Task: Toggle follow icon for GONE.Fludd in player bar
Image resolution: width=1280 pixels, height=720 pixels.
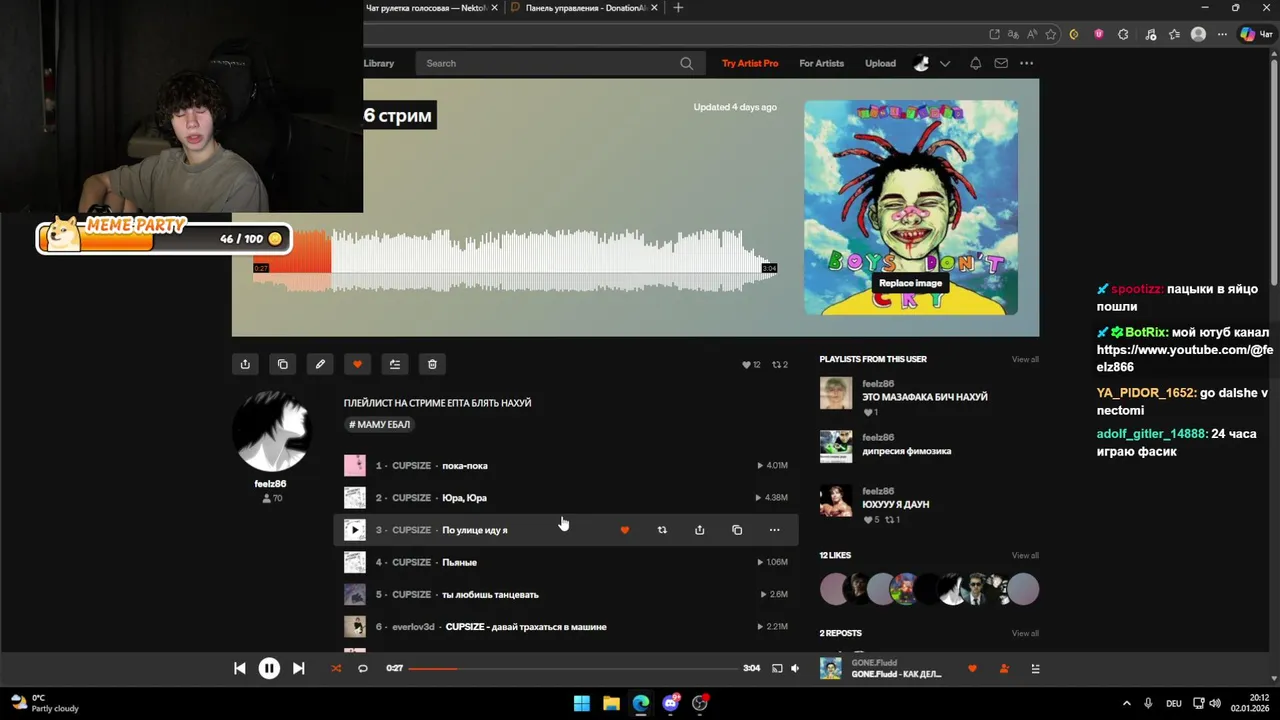Action: 1004,668
